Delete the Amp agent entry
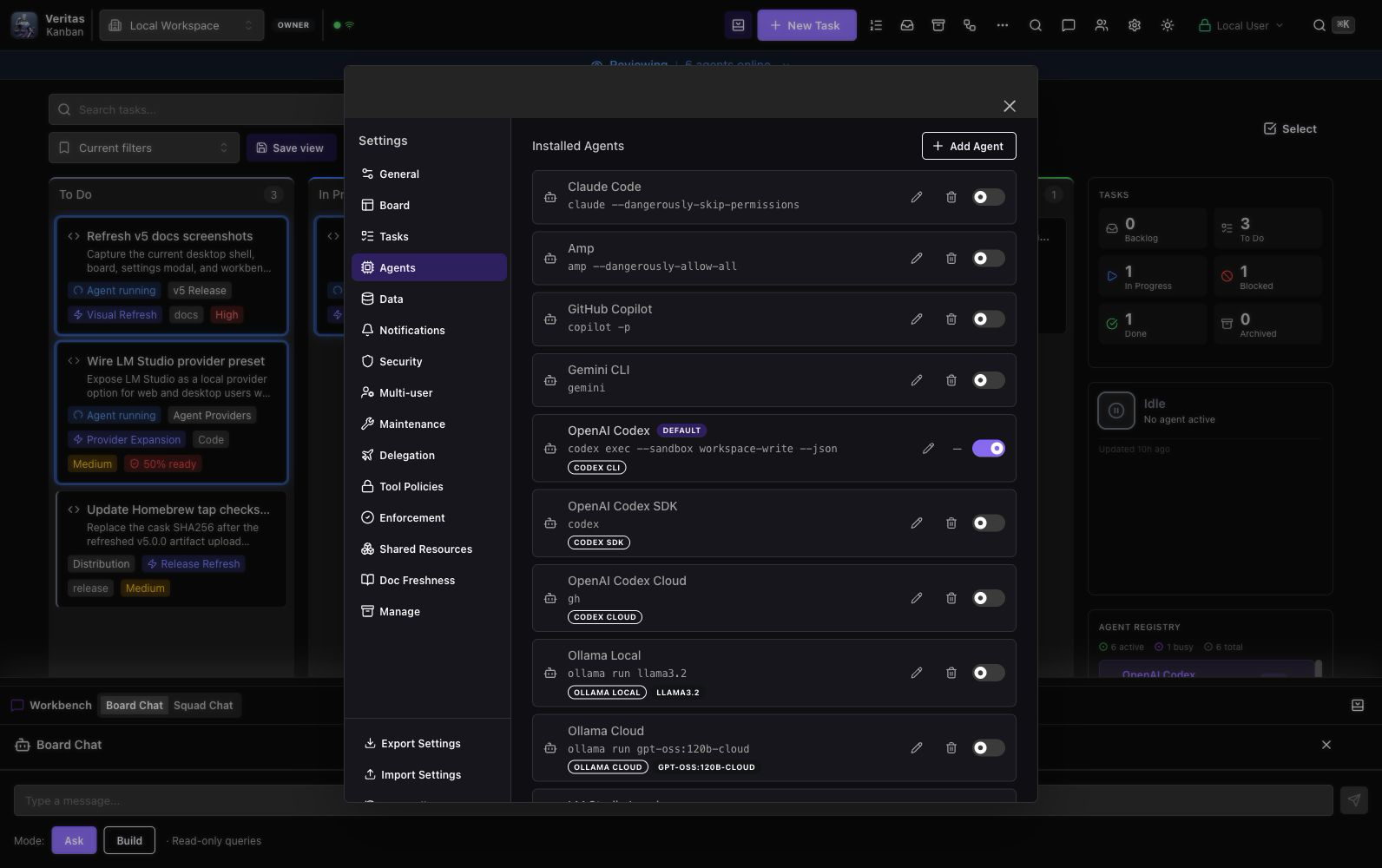The height and width of the screenshot is (868, 1382). tap(951, 258)
